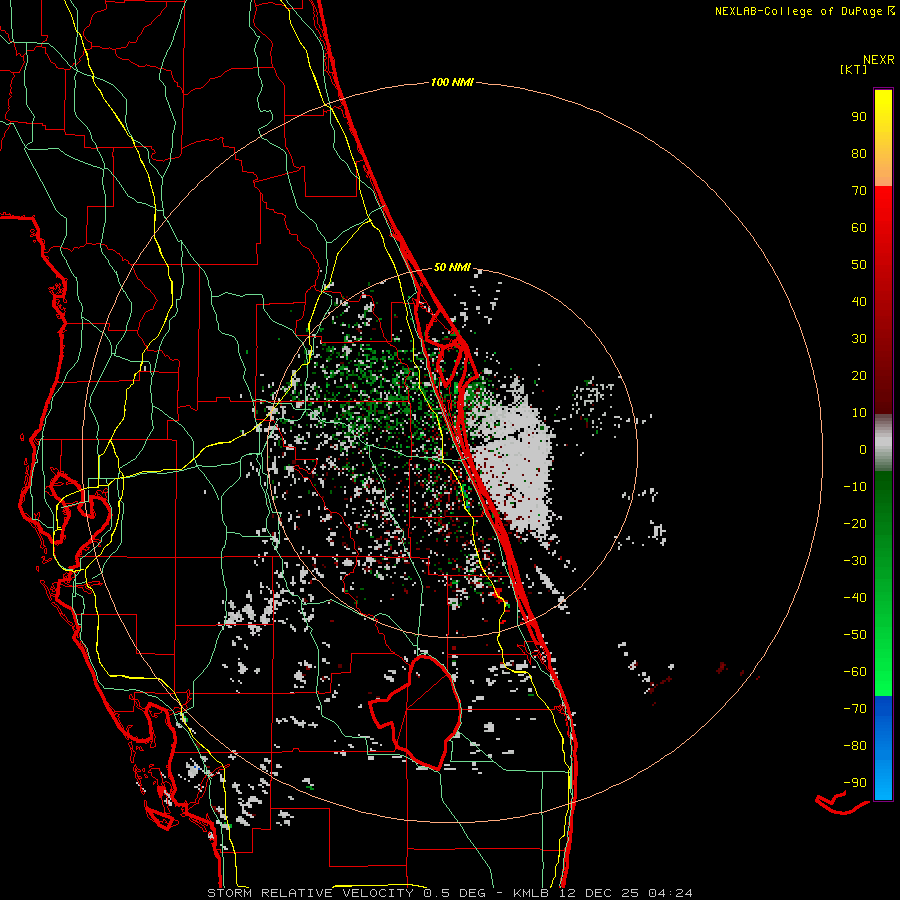Image resolution: width=900 pixels, height=900 pixels.
Task: Click the yellow top segment of color bar
Action: 883,138
